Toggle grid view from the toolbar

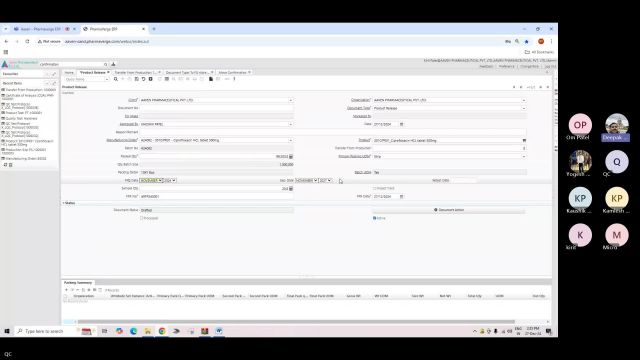click(167, 79)
